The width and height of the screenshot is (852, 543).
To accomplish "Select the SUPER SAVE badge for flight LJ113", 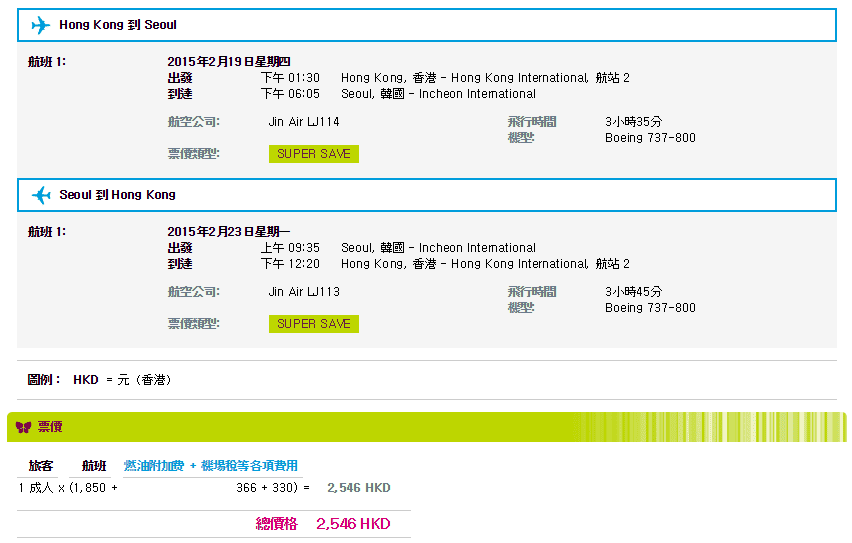I will tap(313, 324).
